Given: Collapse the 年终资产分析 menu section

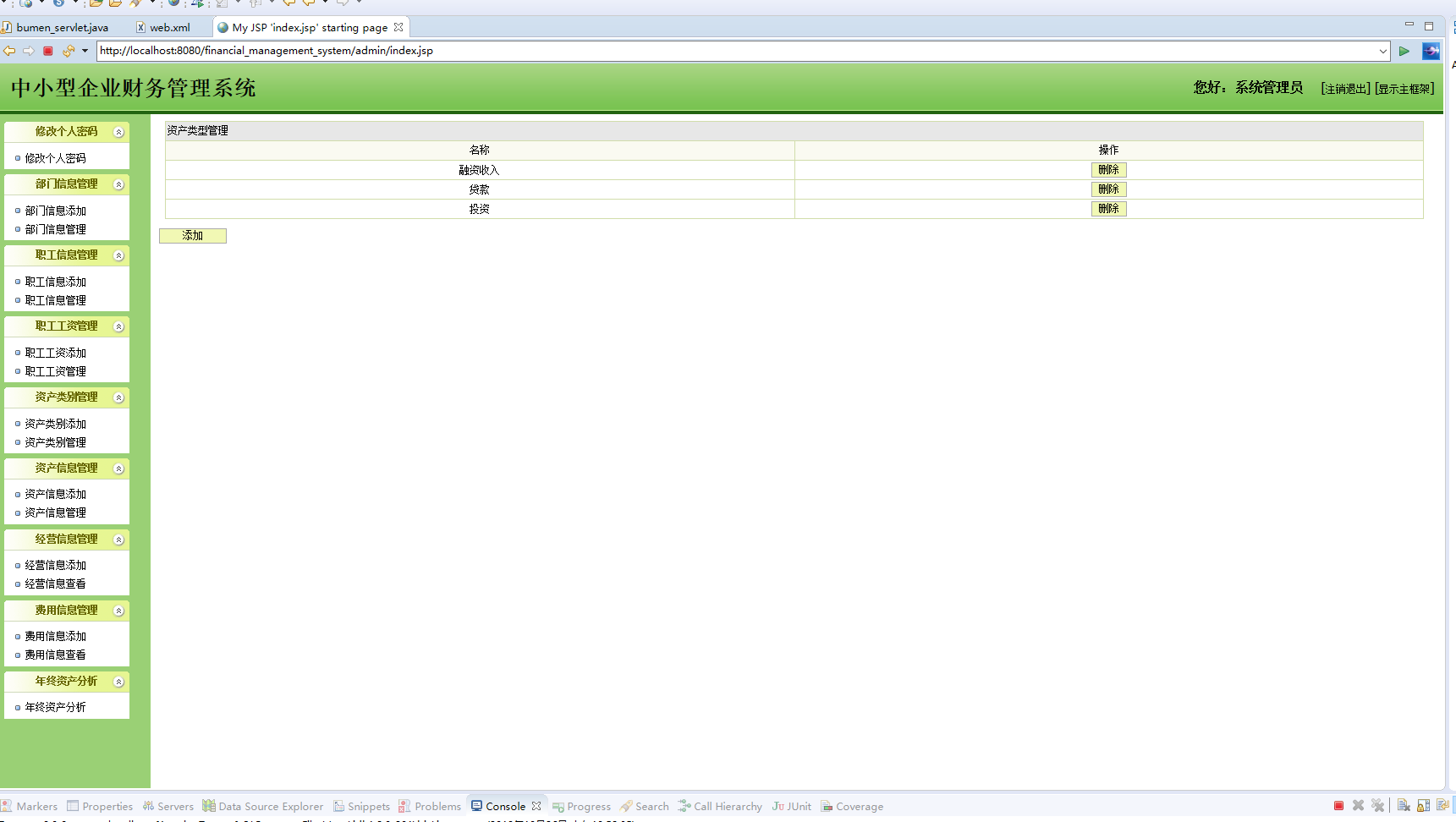Looking at the screenshot, I should [119, 682].
